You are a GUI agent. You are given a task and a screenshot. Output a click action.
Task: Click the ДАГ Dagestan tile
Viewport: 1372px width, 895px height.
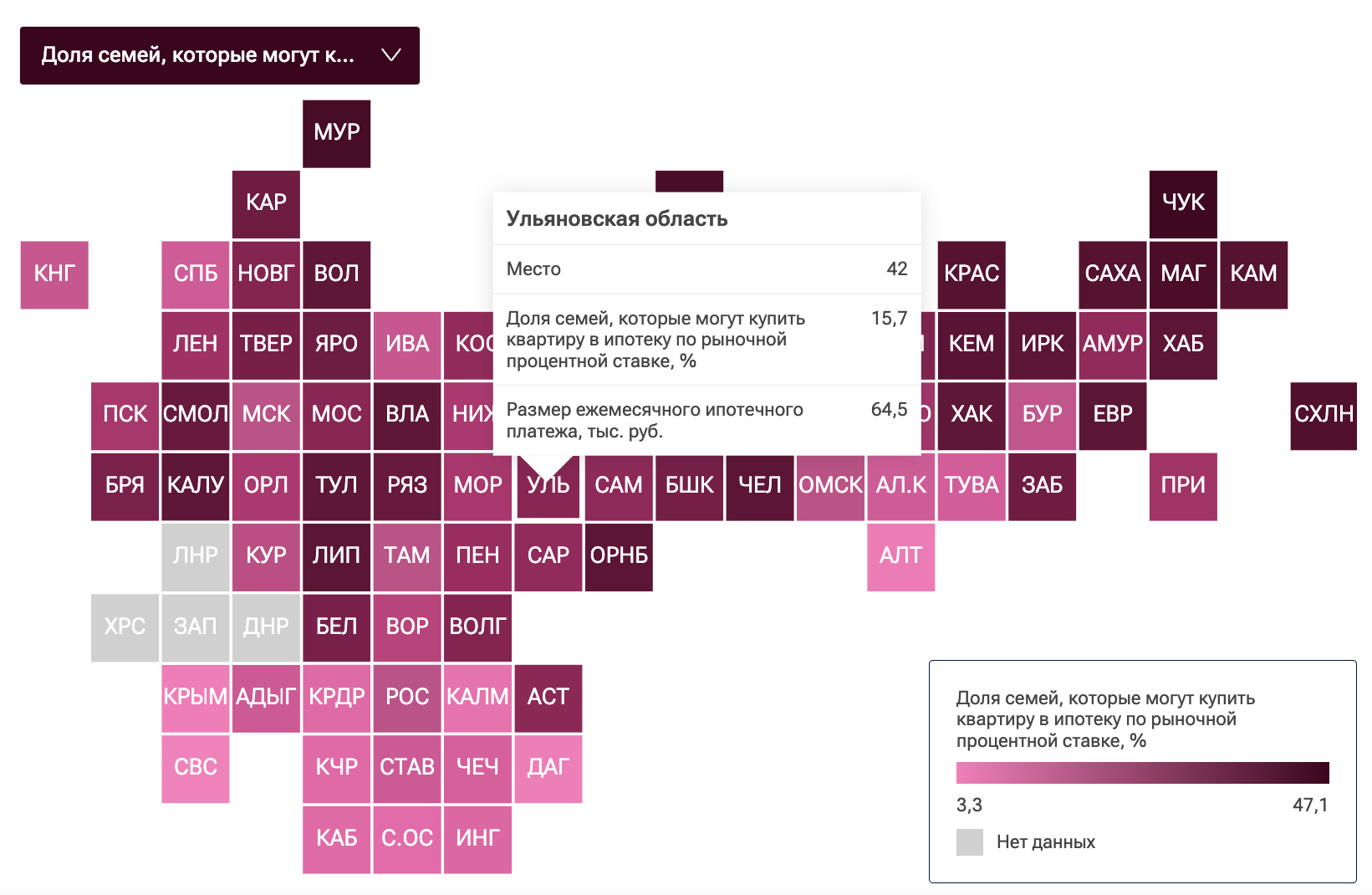click(548, 768)
